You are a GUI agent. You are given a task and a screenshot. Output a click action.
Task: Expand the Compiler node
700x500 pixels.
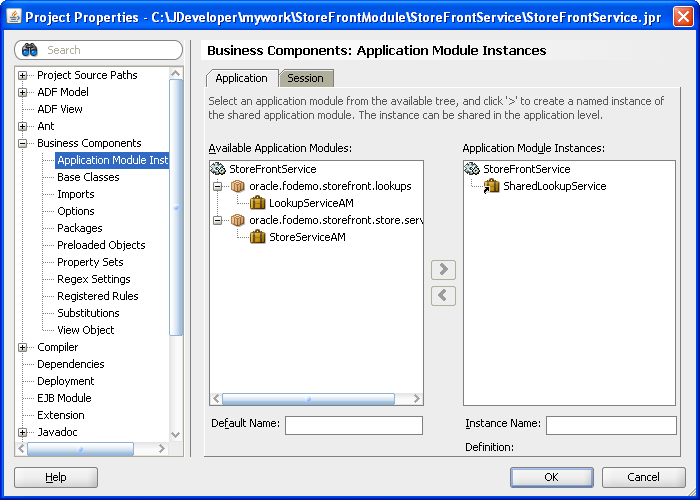22,347
